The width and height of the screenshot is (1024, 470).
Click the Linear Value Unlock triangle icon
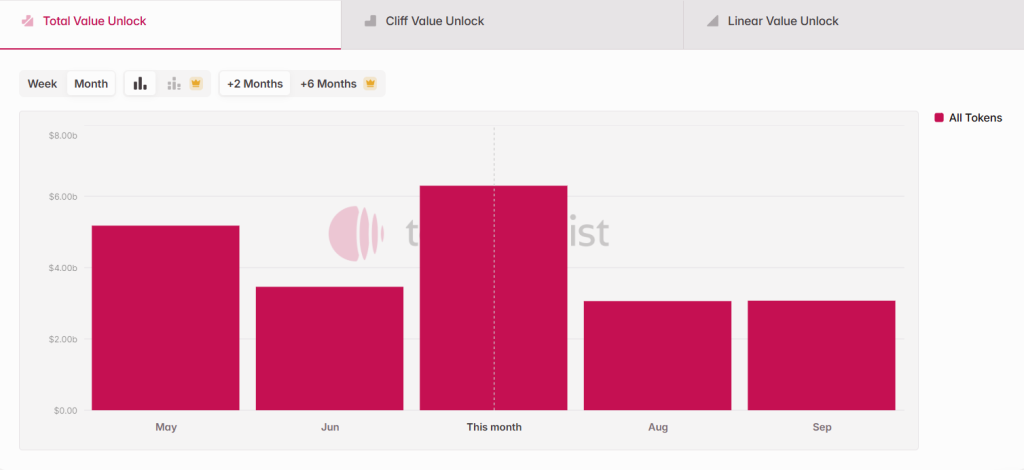tap(712, 21)
